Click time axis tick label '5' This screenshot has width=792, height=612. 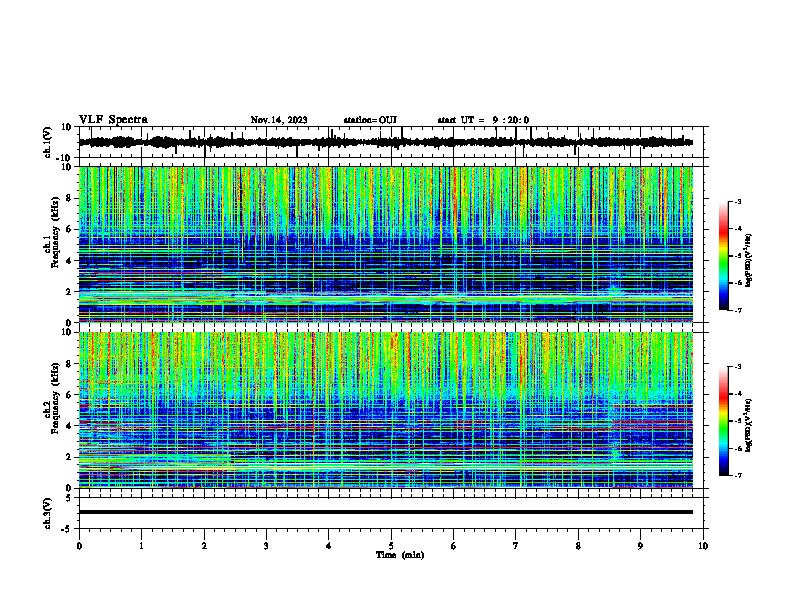(391, 546)
